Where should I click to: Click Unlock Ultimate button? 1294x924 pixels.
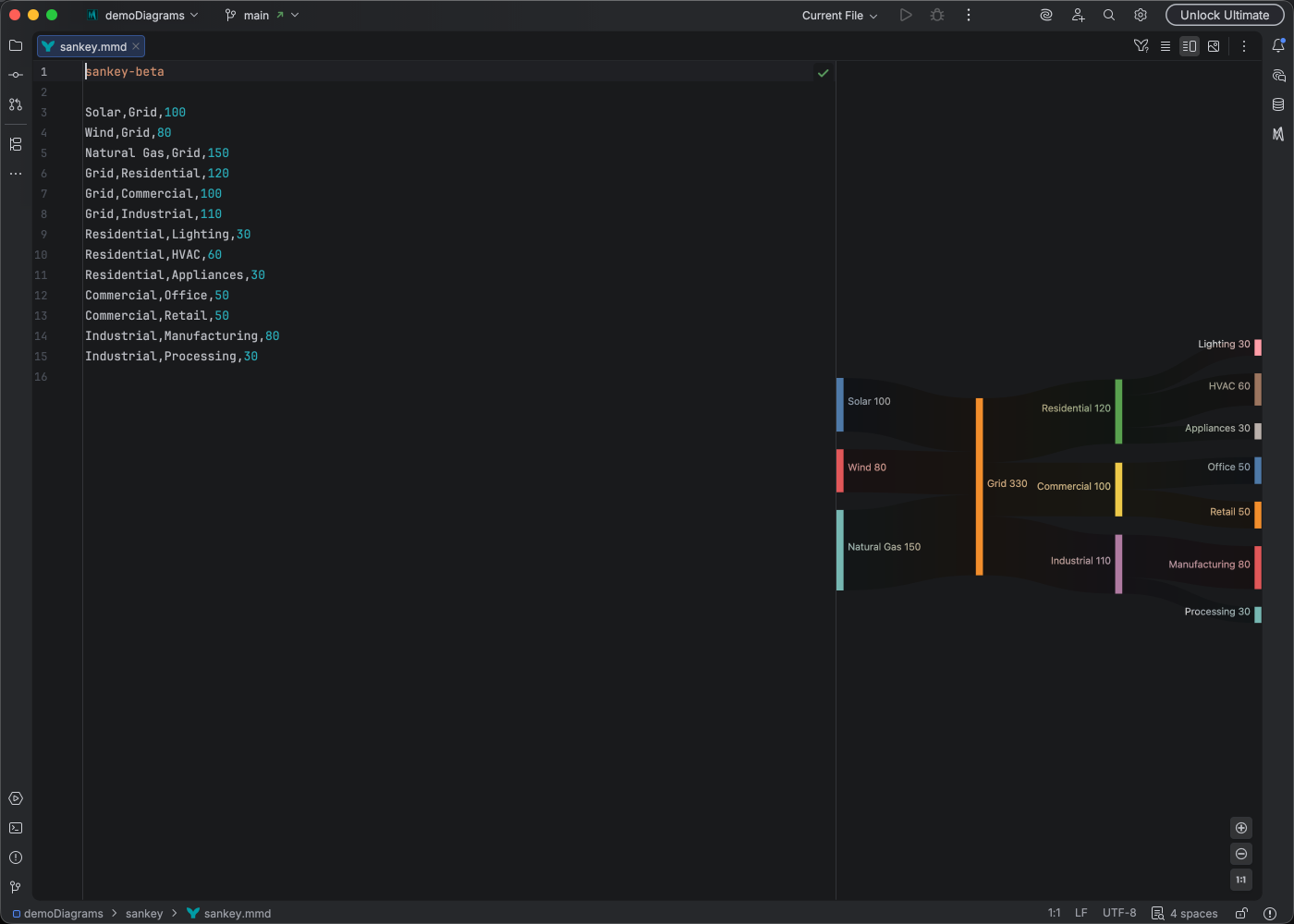(1225, 15)
